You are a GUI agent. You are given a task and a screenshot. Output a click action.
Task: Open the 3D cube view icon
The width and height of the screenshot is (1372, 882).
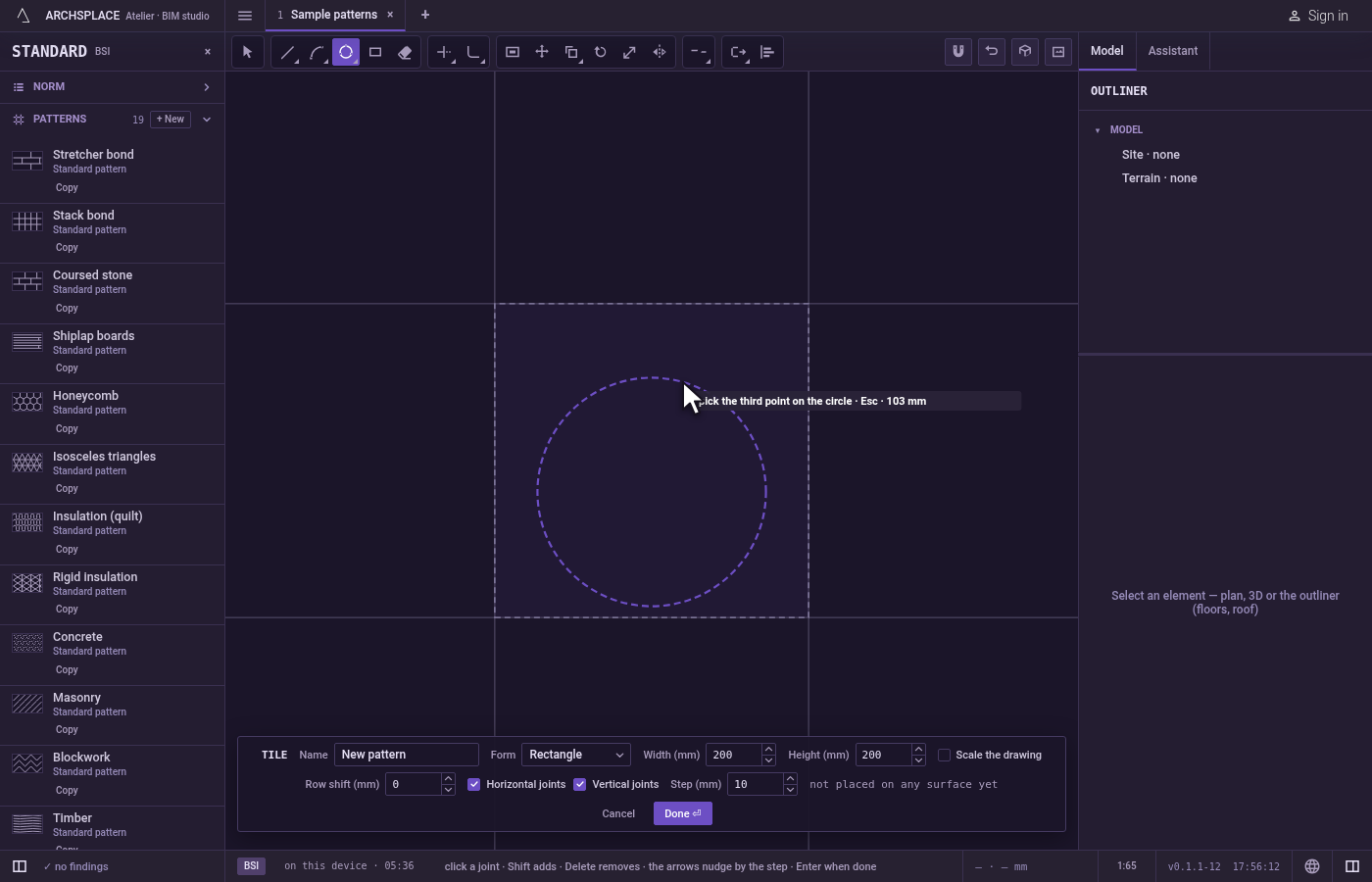pyautogui.click(x=1025, y=52)
